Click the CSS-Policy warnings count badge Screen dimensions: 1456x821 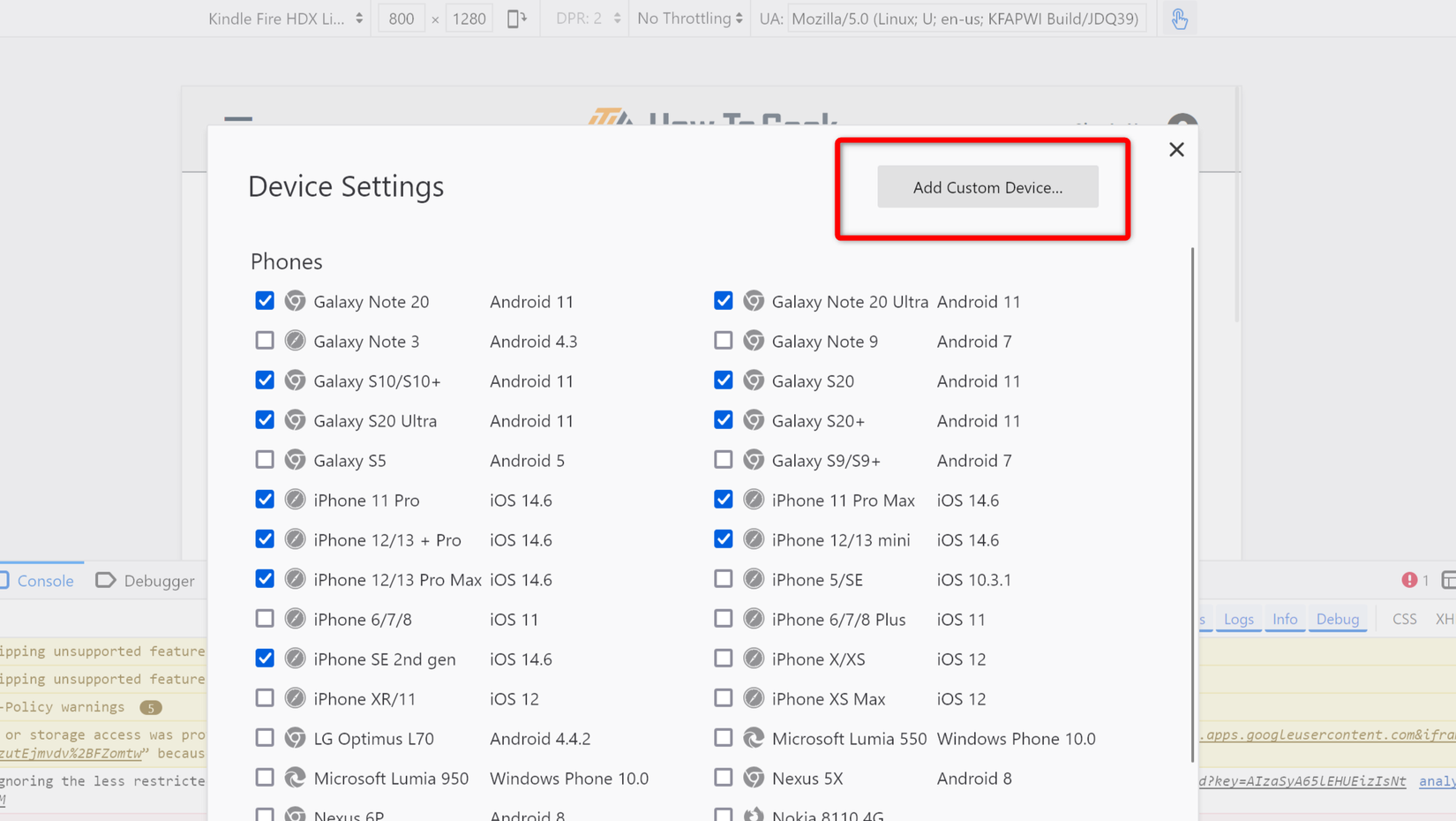click(x=151, y=707)
